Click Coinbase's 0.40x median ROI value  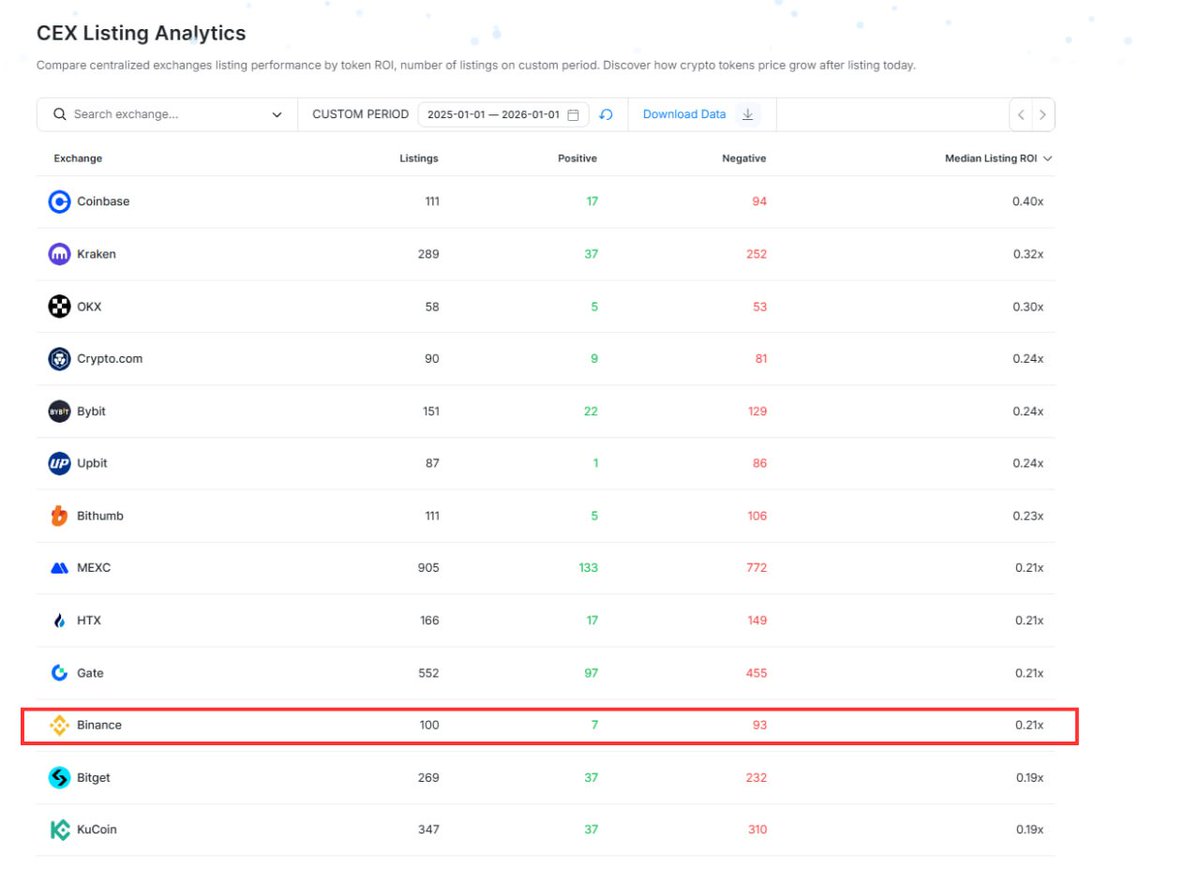[x=1027, y=201]
